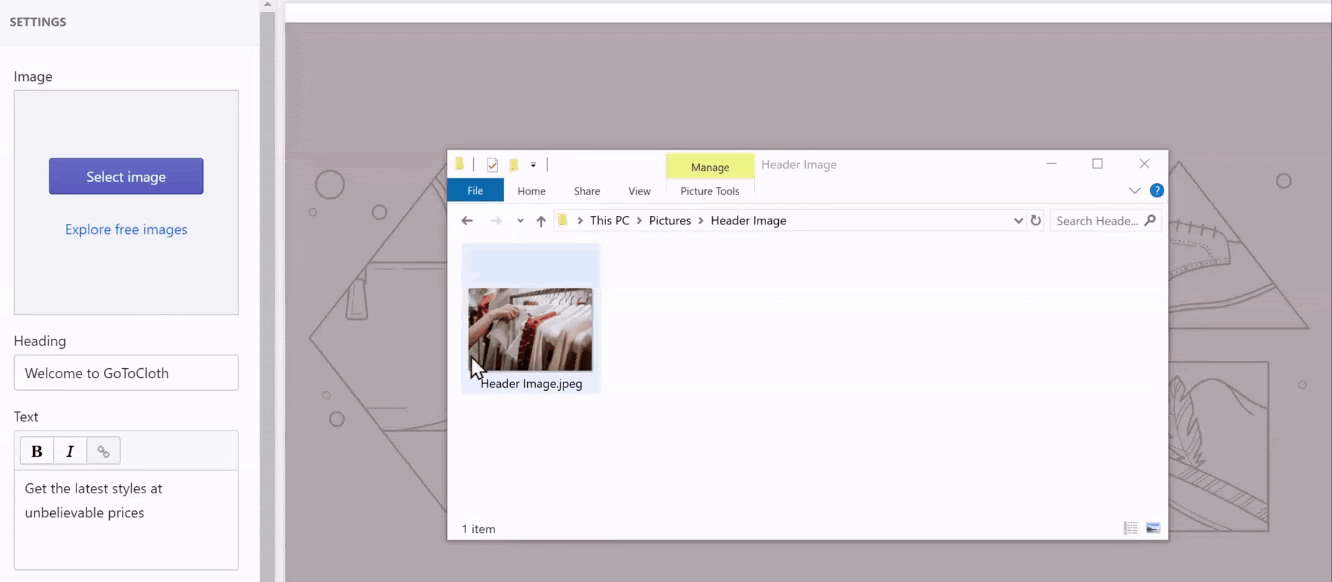Click Pictures in the address path
1332x582 pixels.
pyautogui.click(x=670, y=221)
